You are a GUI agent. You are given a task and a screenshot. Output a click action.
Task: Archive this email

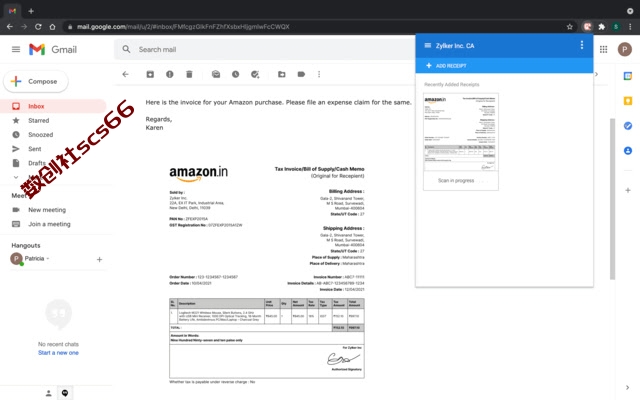(x=150, y=74)
